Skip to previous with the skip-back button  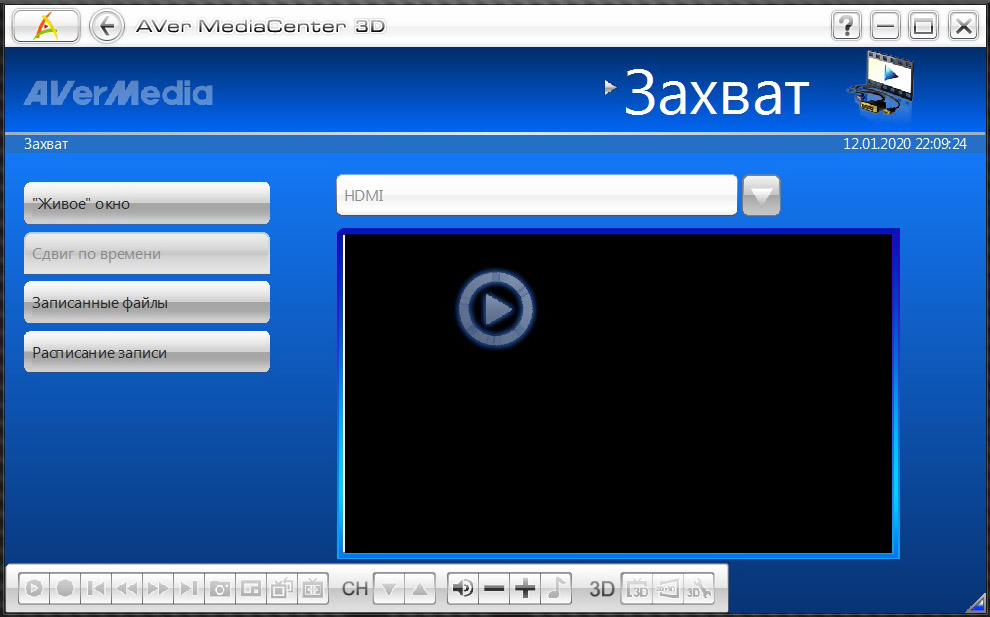pos(96,589)
